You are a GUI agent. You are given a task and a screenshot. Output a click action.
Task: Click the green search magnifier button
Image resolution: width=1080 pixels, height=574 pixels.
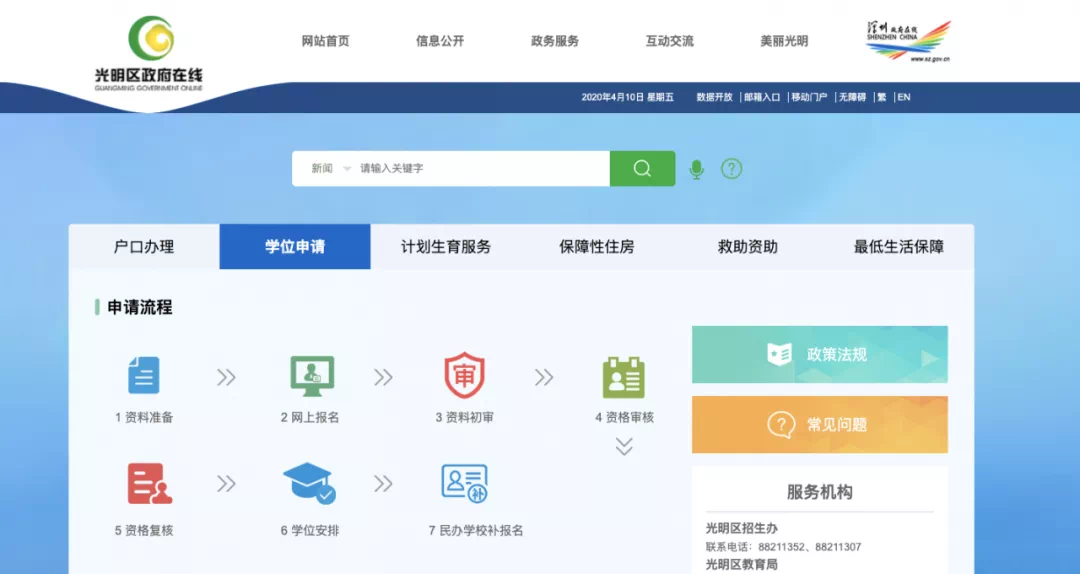click(642, 168)
